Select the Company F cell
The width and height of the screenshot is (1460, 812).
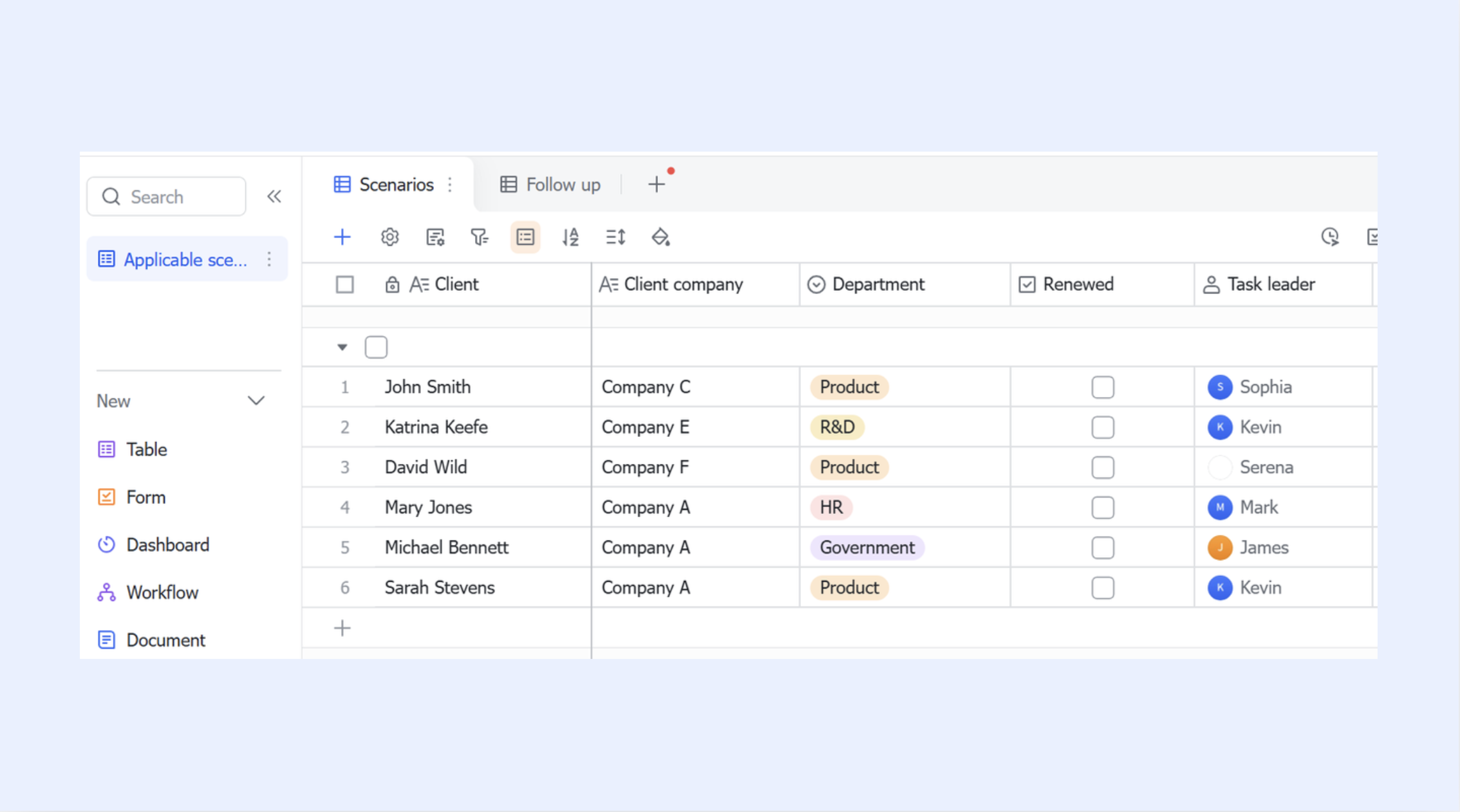pyautogui.click(x=695, y=467)
